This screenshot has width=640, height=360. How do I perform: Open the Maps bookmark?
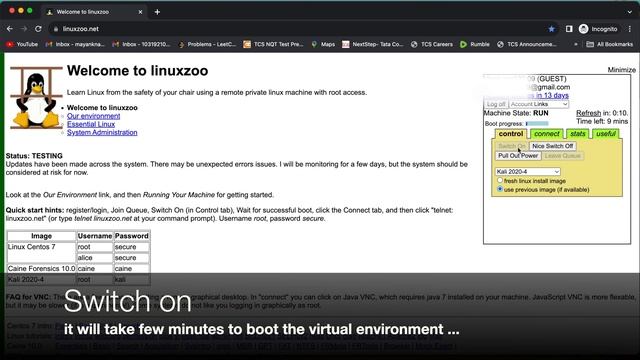tap(323, 44)
